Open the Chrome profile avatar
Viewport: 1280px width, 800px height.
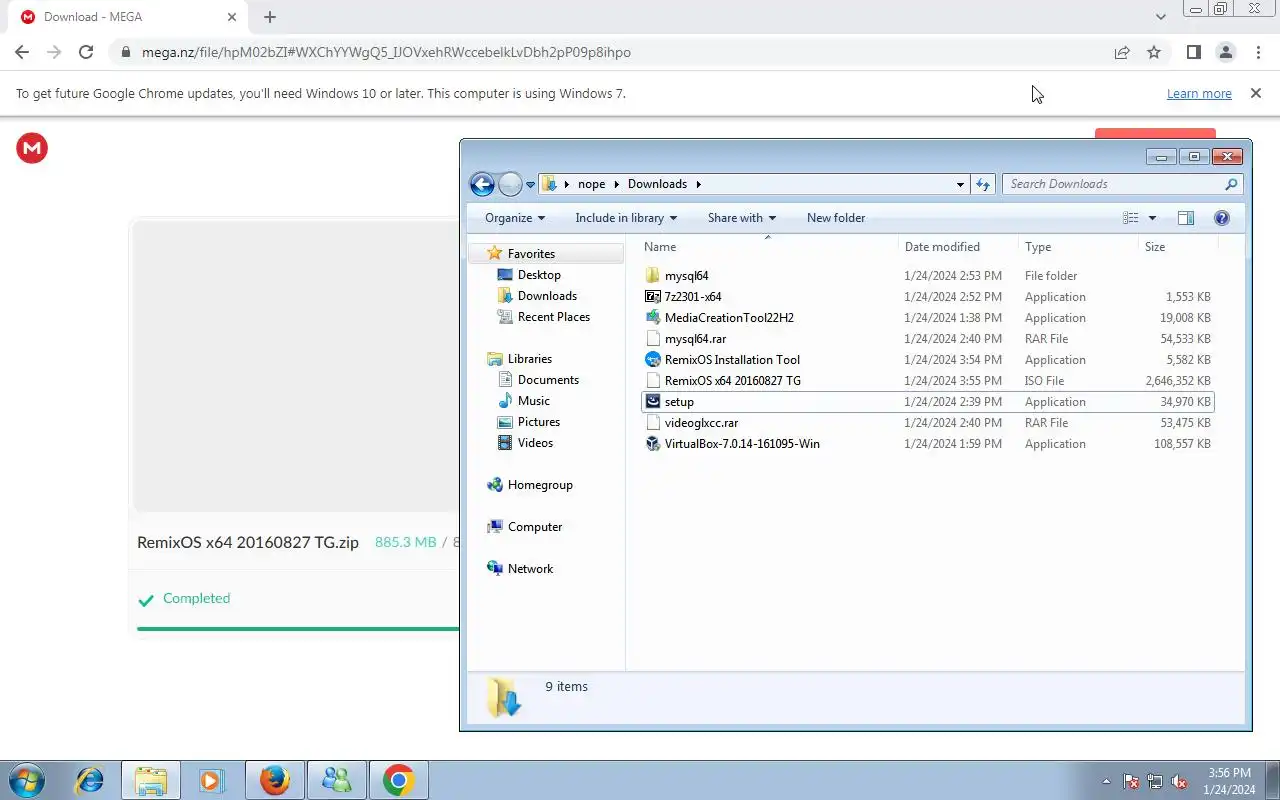[1225, 52]
